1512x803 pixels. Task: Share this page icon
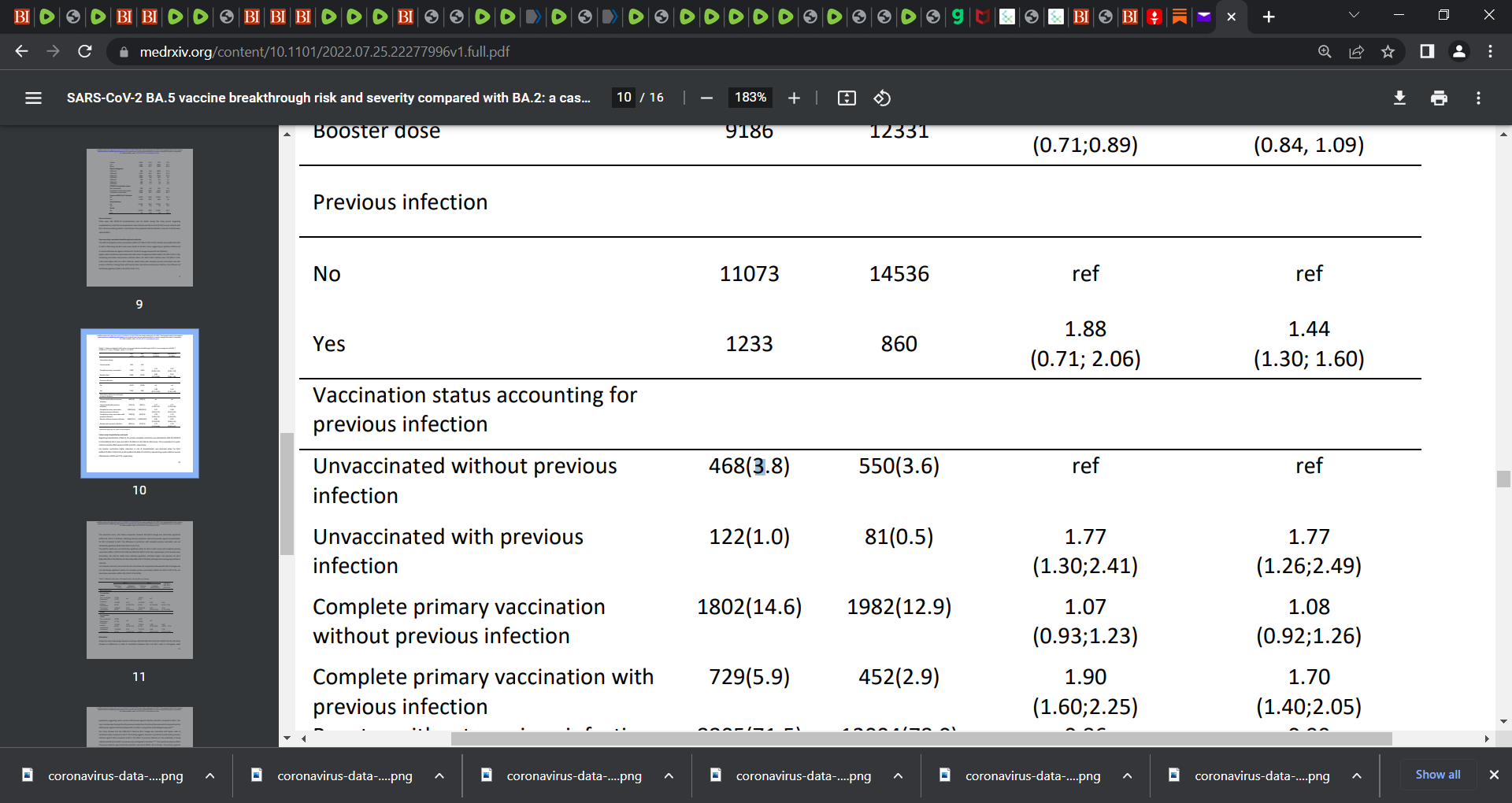[1356, 51]
